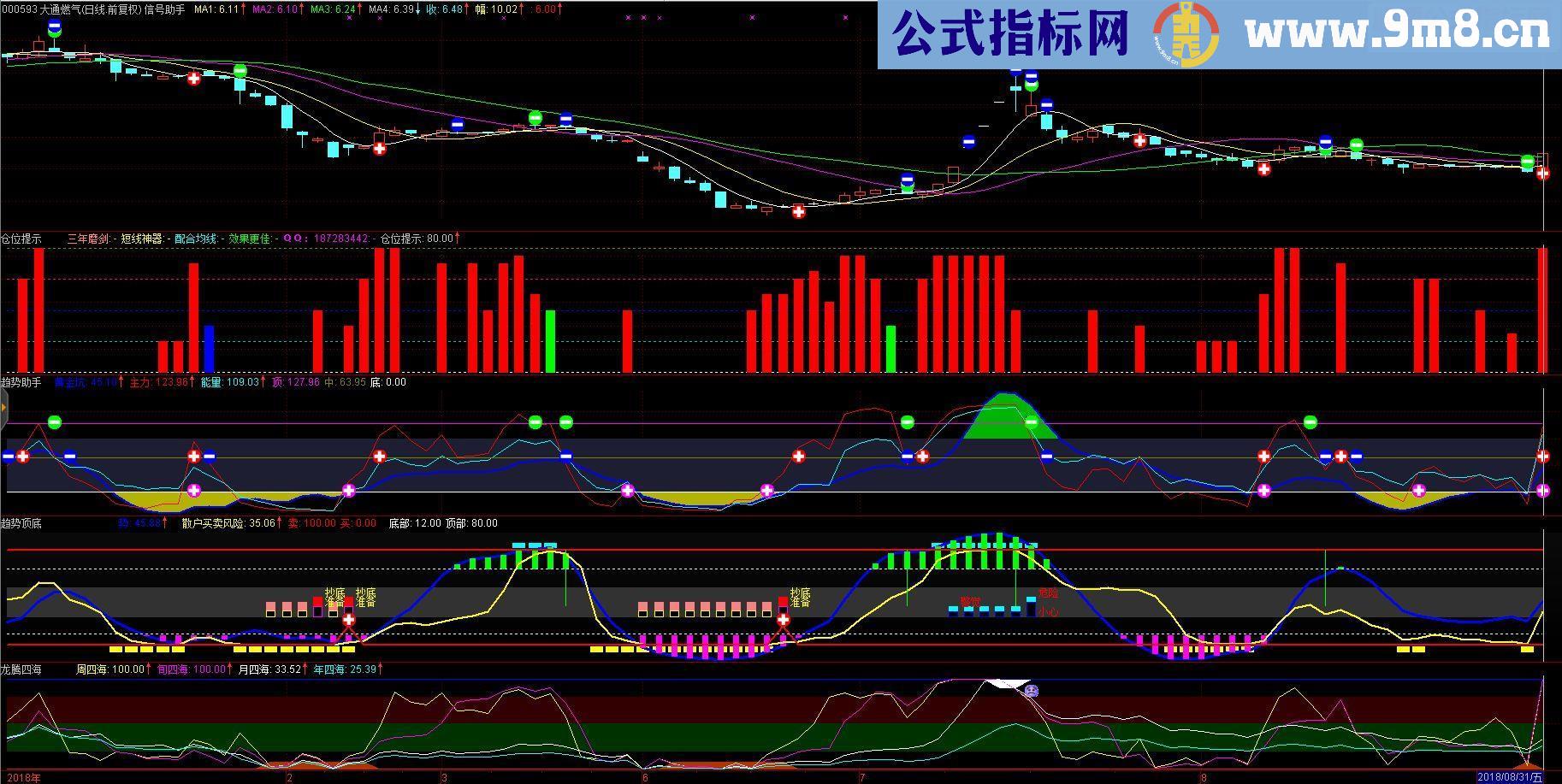1562x784 pixels.
Task: Click second red plus icon in 趋势顶底 panel
Action: (x=783, y=619)
